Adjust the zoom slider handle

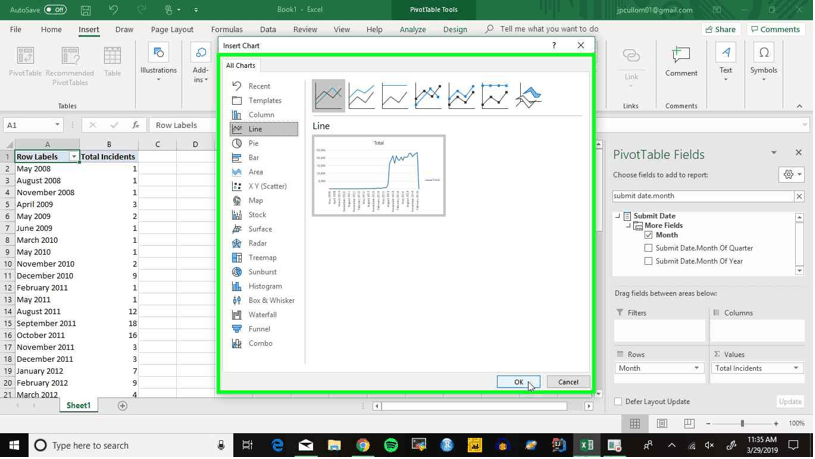coord(742,424)
